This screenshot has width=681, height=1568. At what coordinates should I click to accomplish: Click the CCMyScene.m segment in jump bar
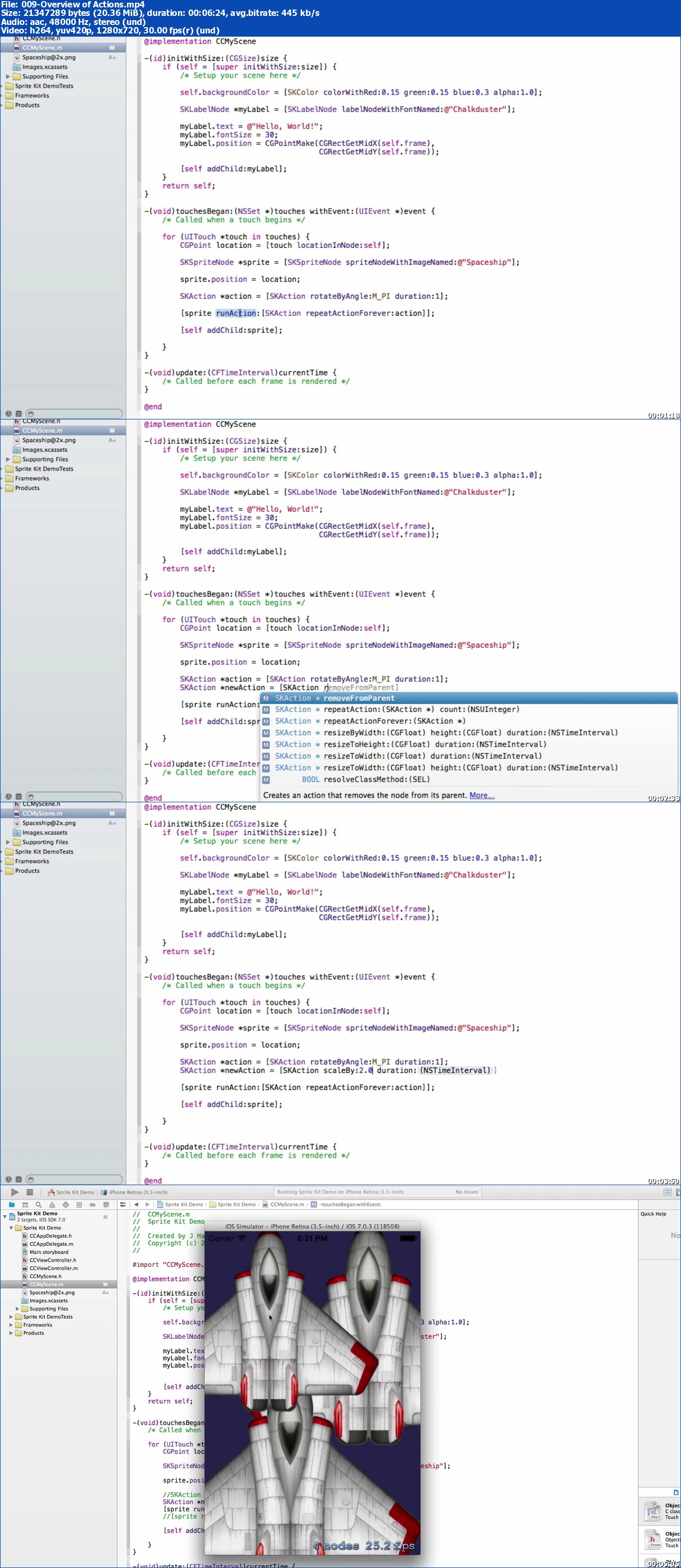(283, 1204)
